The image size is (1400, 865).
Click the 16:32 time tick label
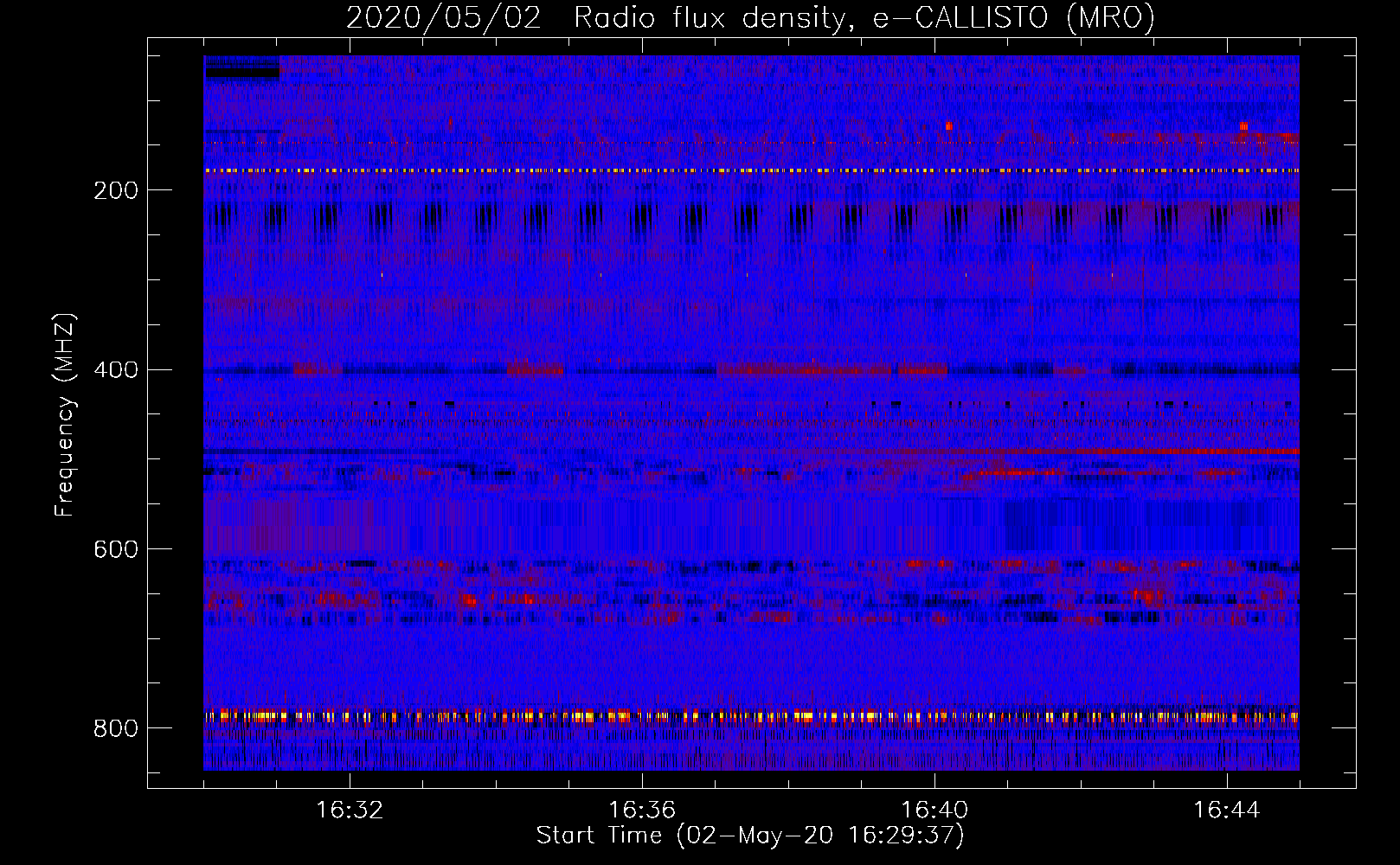click(x=350, y=811)
